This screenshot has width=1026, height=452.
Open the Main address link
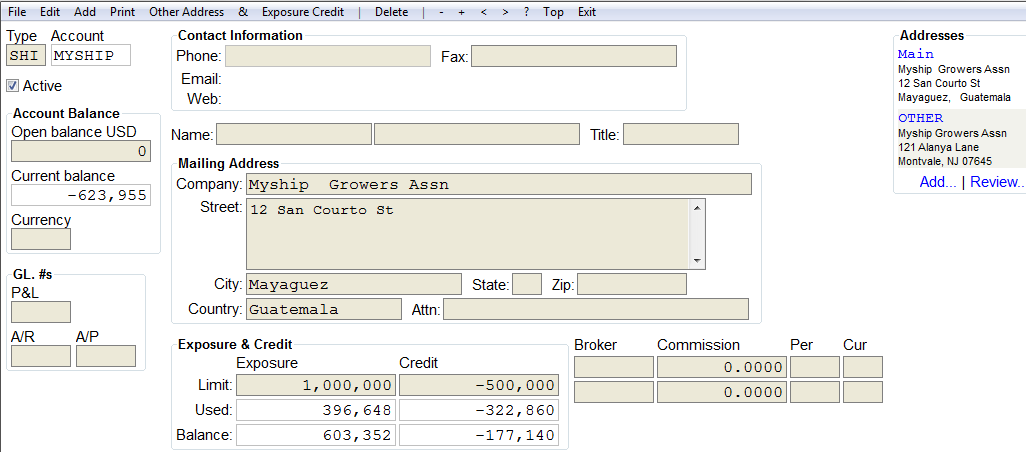click(x=916, y=54)
